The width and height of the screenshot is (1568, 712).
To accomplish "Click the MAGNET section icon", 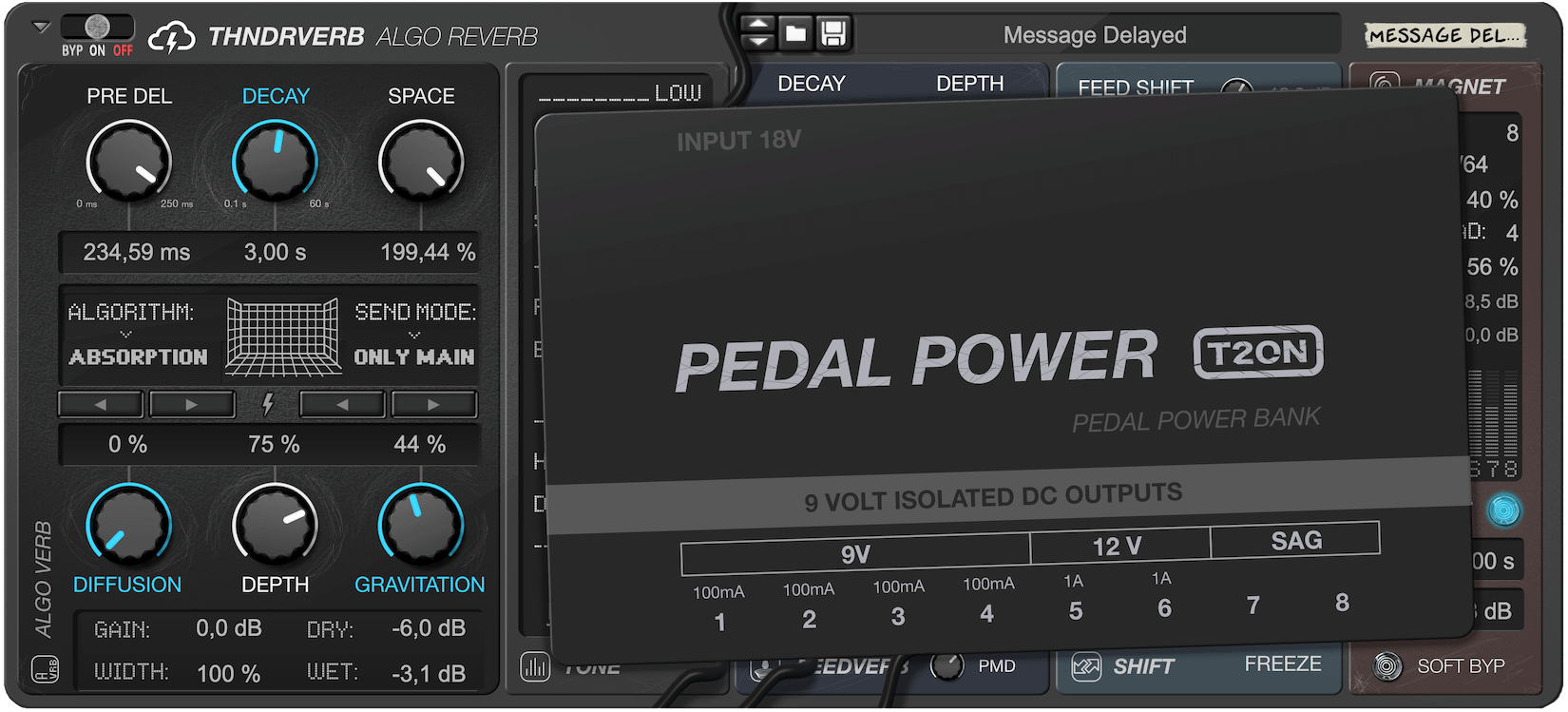I will (x=1385, y=85).
